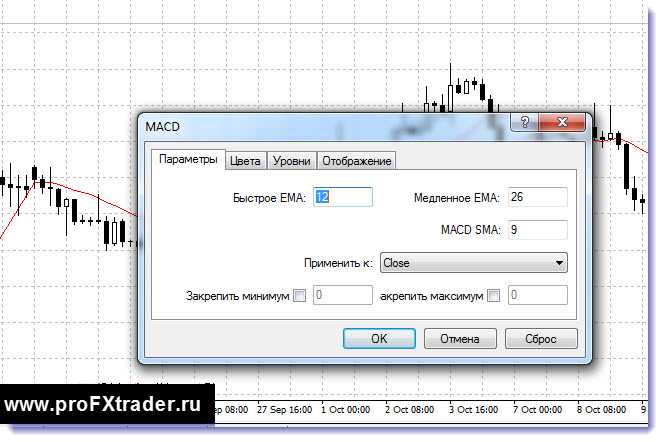This screenshot has height=442, width=663.
Task: Click the 27 Sep 16:00 time label
Action: [x=285, y=409]
